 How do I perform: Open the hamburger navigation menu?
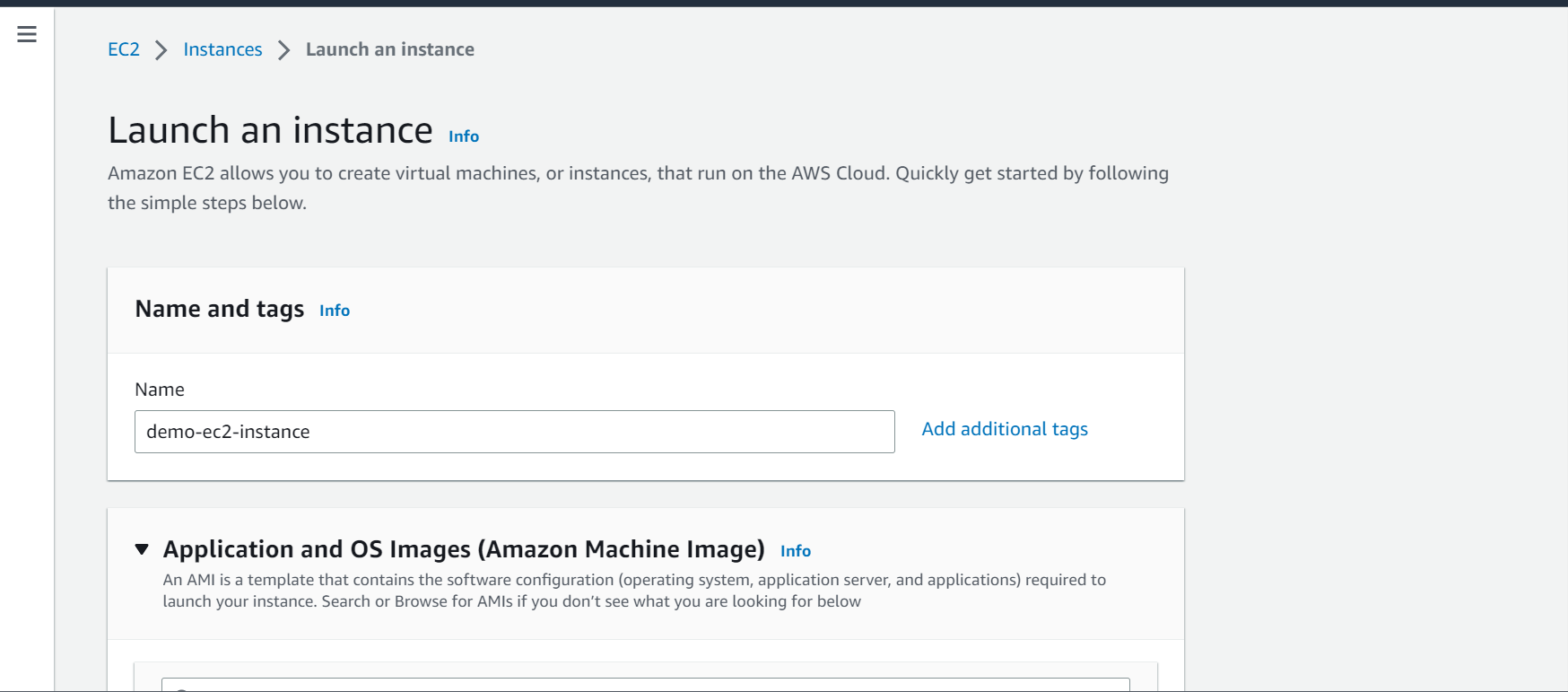27,34
